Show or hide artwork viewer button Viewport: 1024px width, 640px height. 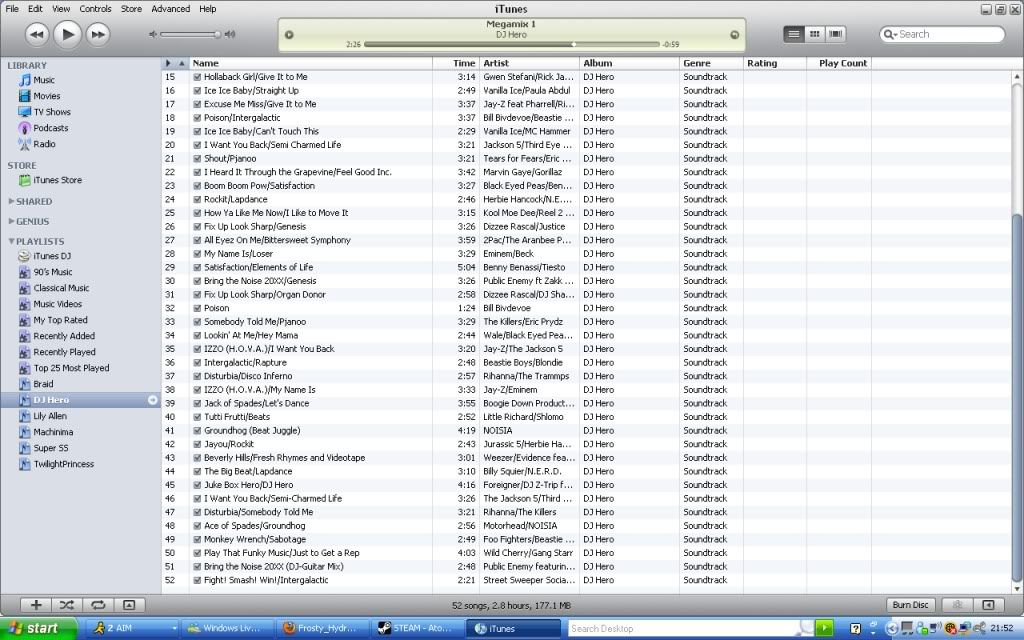click(x=129, y=605)
